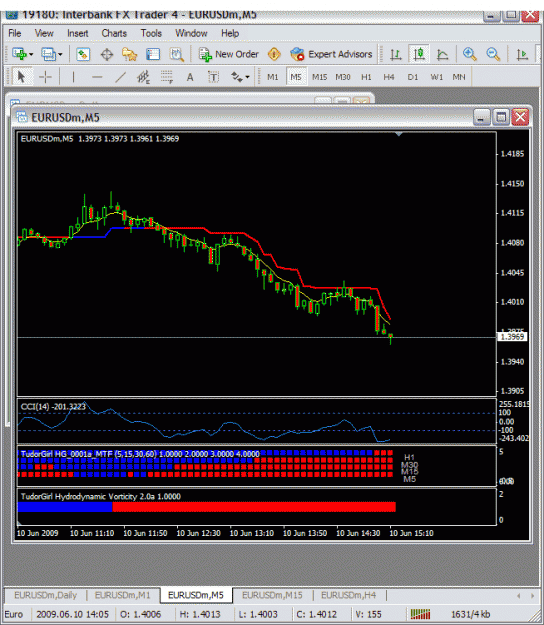Open MetaEditor yellow diamond icon
Image resolution: width=544 pixels, height=625 pixels.
(x=274, y=54)
